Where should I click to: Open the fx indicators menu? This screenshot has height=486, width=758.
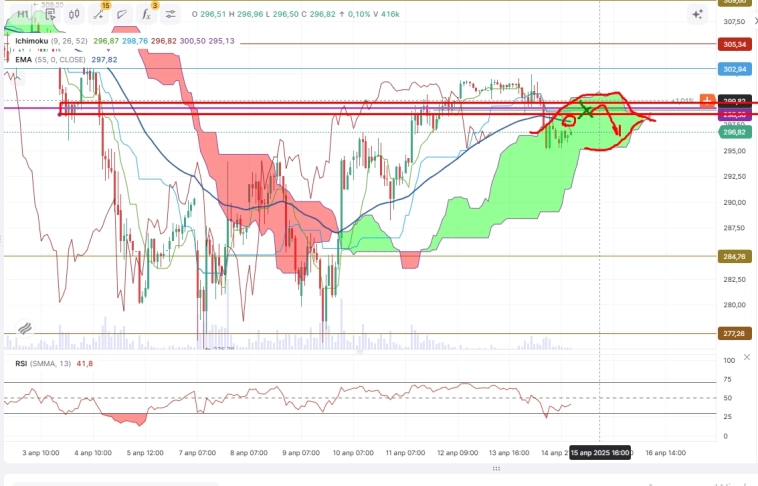146,14
